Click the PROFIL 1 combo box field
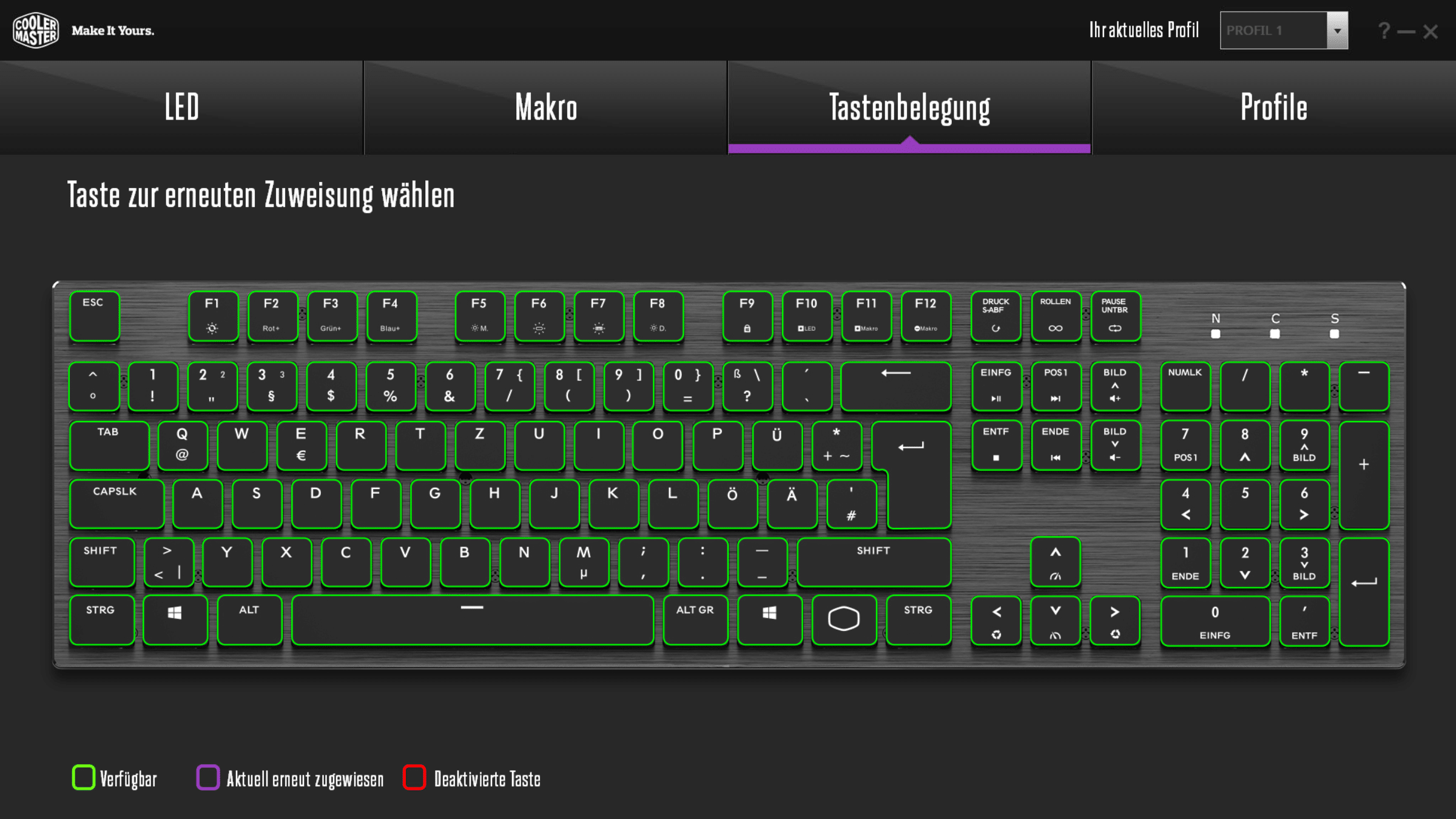Viewport: 1456px width, 819px height. [1284, 30]
